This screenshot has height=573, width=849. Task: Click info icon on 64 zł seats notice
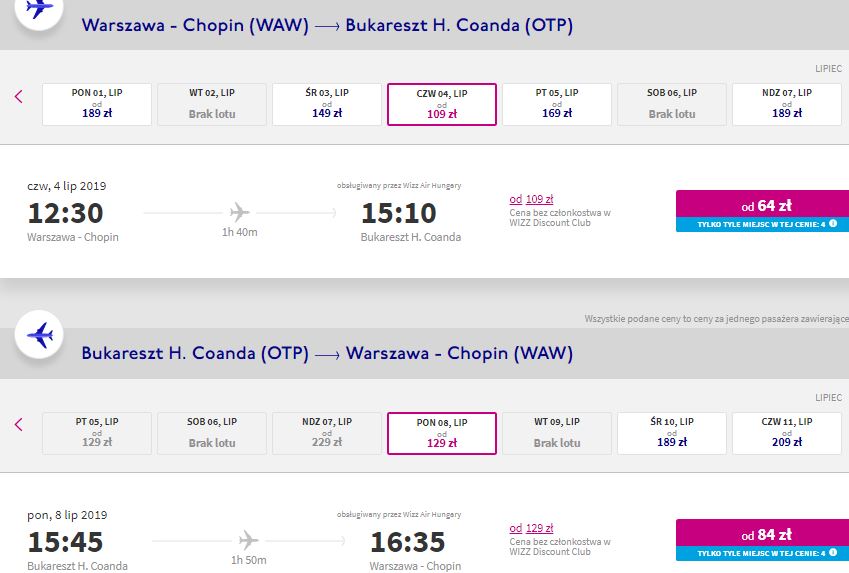point(833,224)
